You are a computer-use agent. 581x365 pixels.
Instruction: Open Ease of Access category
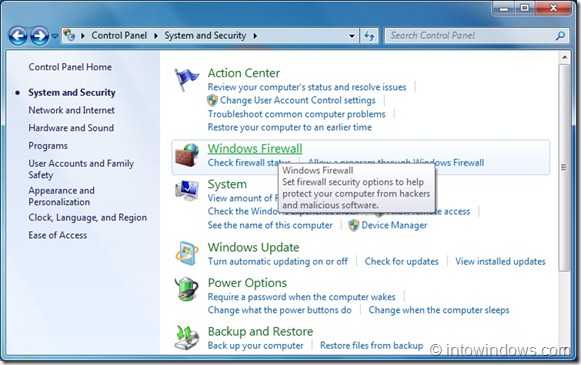point(58,235)
